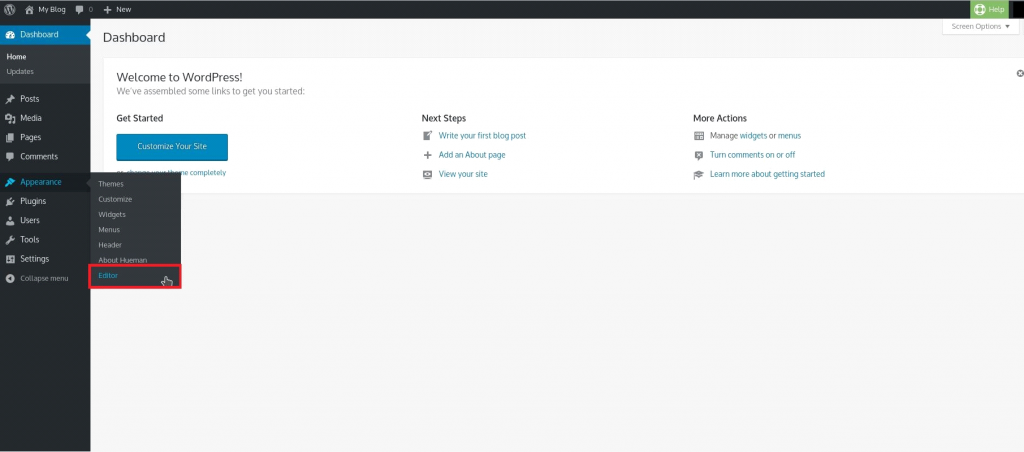1024x452 pixels.
Task: Click the Settings sliders icon
Action: click(10, 259)
